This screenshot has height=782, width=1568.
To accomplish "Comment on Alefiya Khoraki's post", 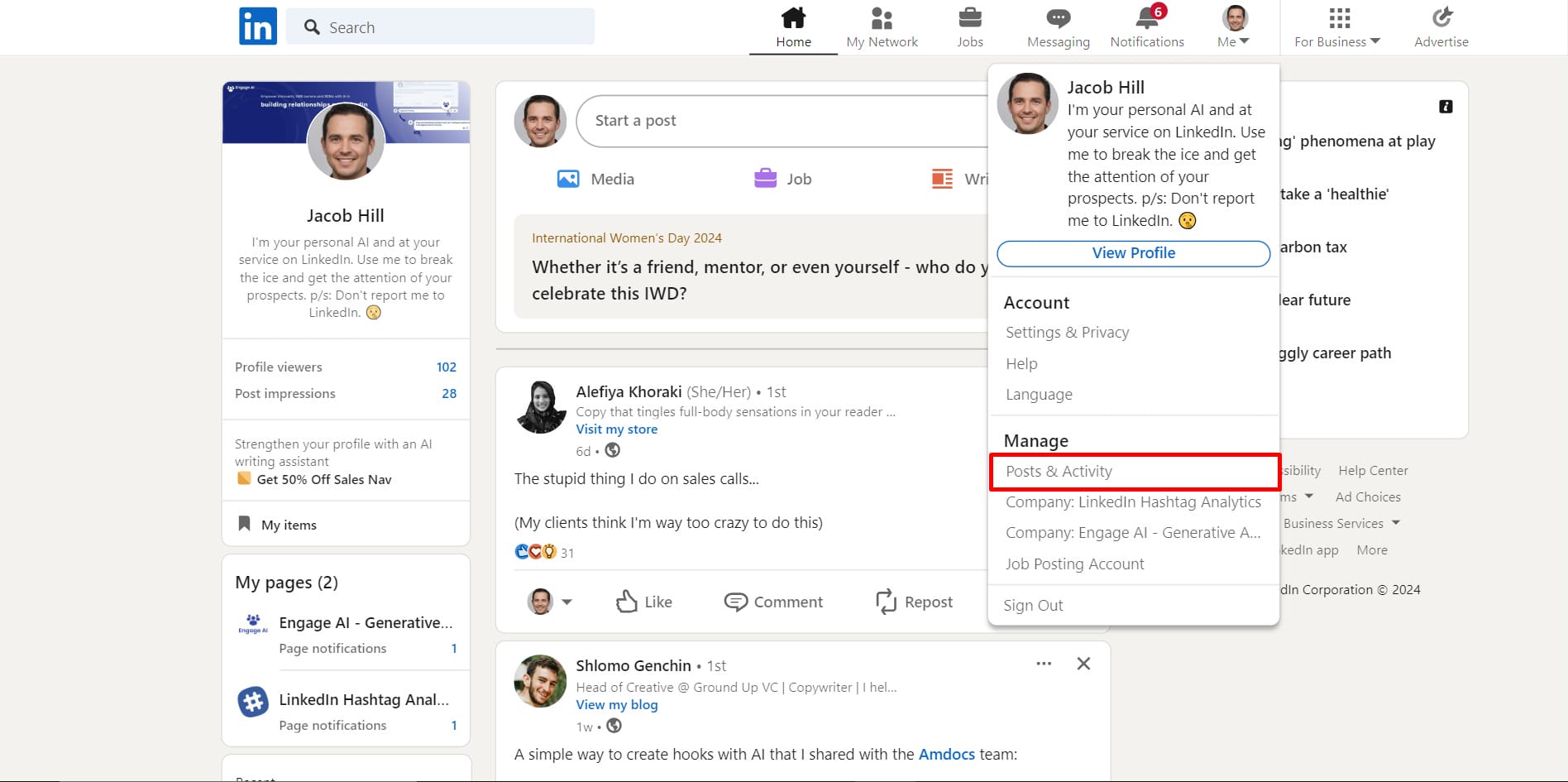I will [773, 602].
